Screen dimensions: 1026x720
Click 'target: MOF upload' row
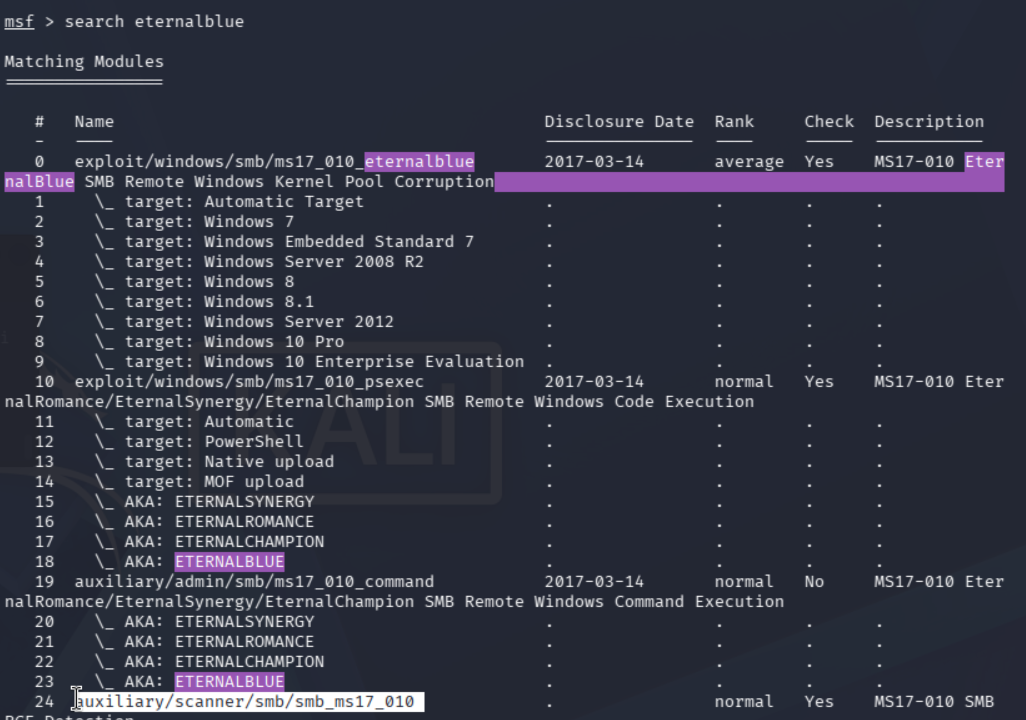tap(214, 482)
